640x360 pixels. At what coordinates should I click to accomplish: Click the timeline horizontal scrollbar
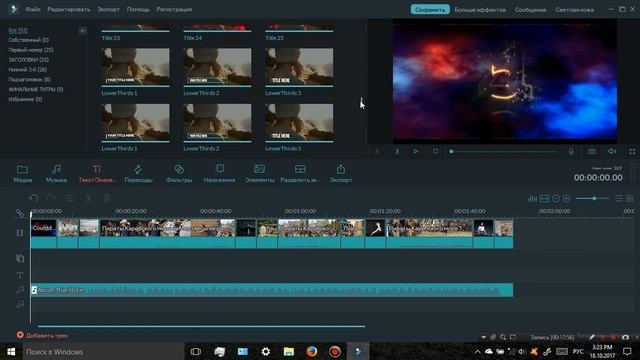[x=201, y=326]
